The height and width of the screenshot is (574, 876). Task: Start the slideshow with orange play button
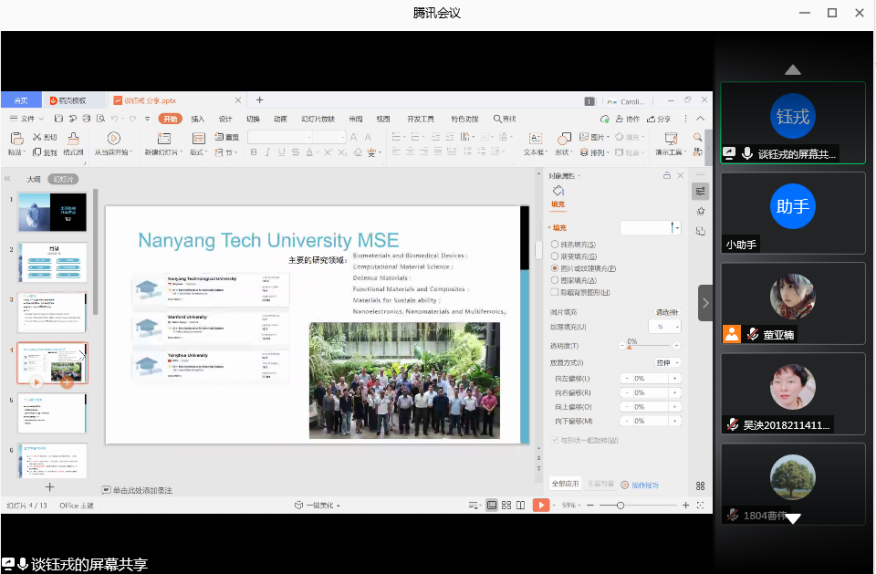click(541, 505)
